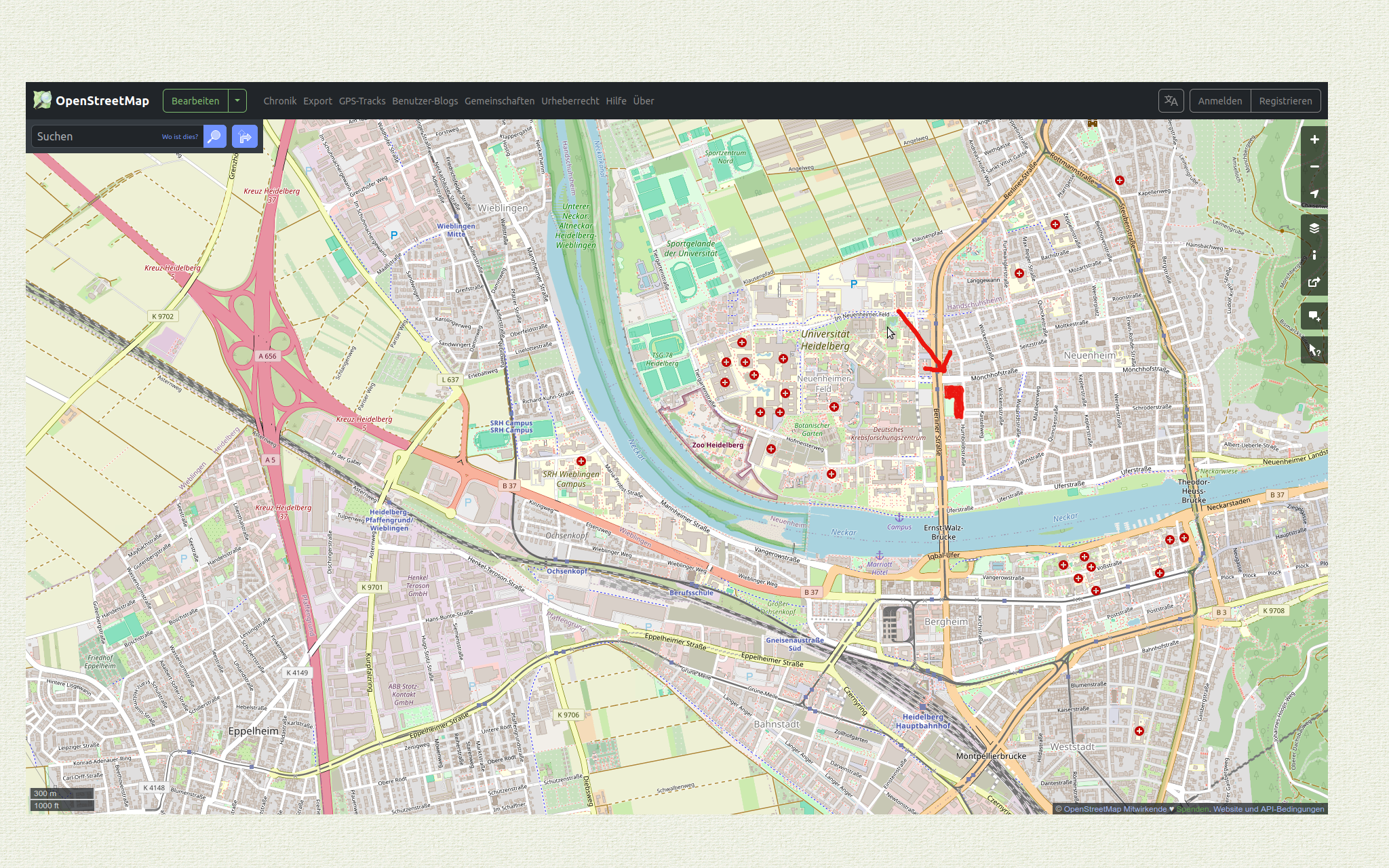
Task: Click the K 4149 road shield
Action: 297,673
